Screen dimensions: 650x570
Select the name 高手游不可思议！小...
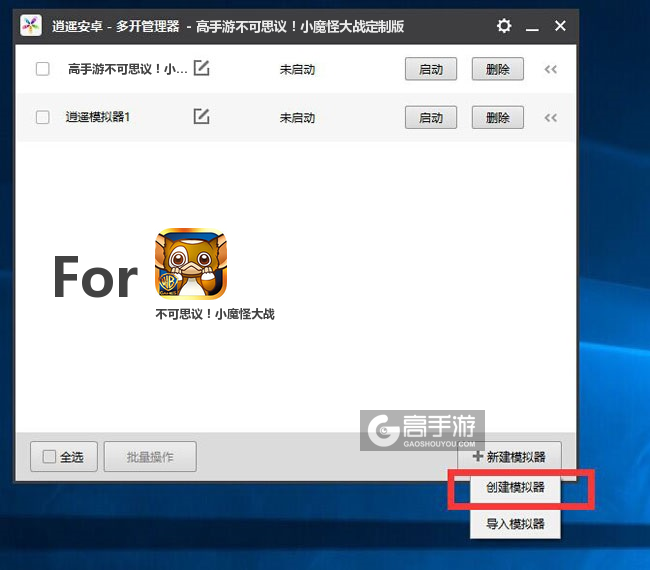[x=128, y=69]
